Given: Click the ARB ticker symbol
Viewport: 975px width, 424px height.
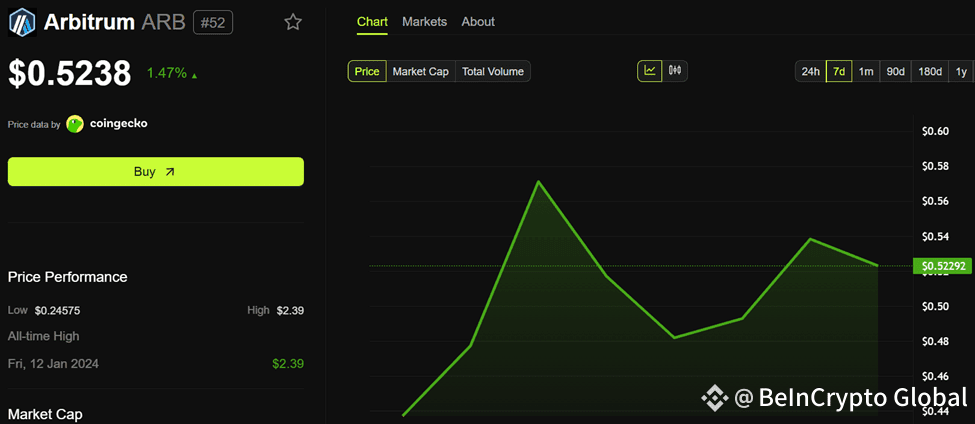Looking at the screenshot, I should point(165,23).
